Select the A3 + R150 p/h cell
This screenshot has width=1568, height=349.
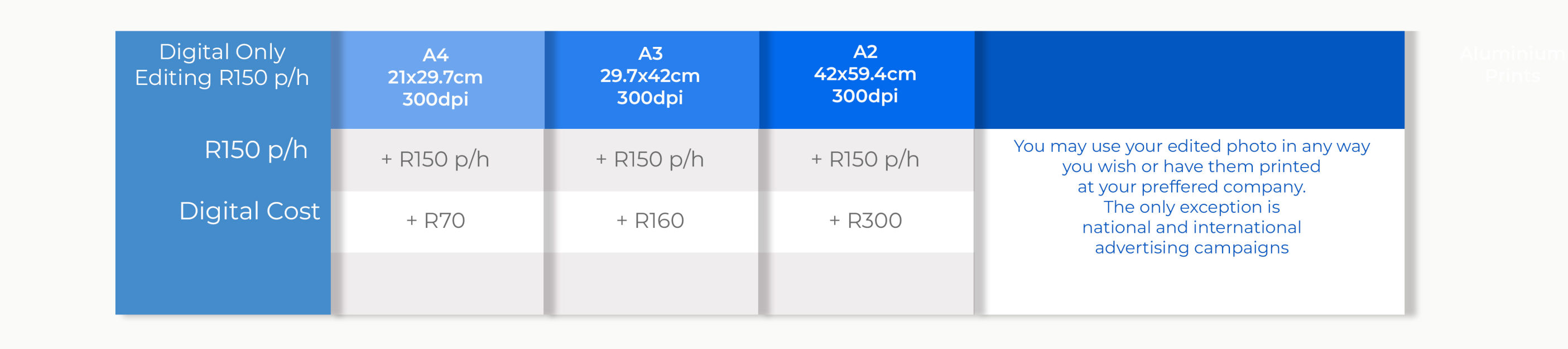click(650, 160)
